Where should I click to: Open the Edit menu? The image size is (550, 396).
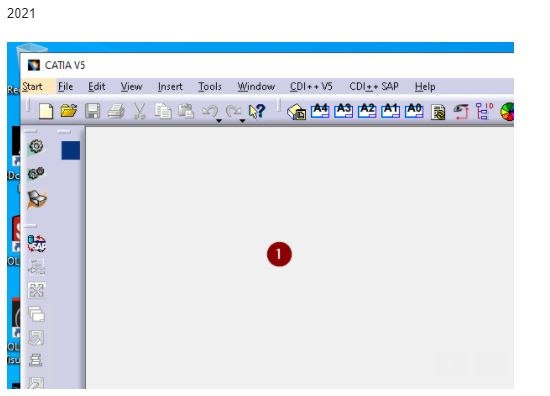(x=96, y=87)
